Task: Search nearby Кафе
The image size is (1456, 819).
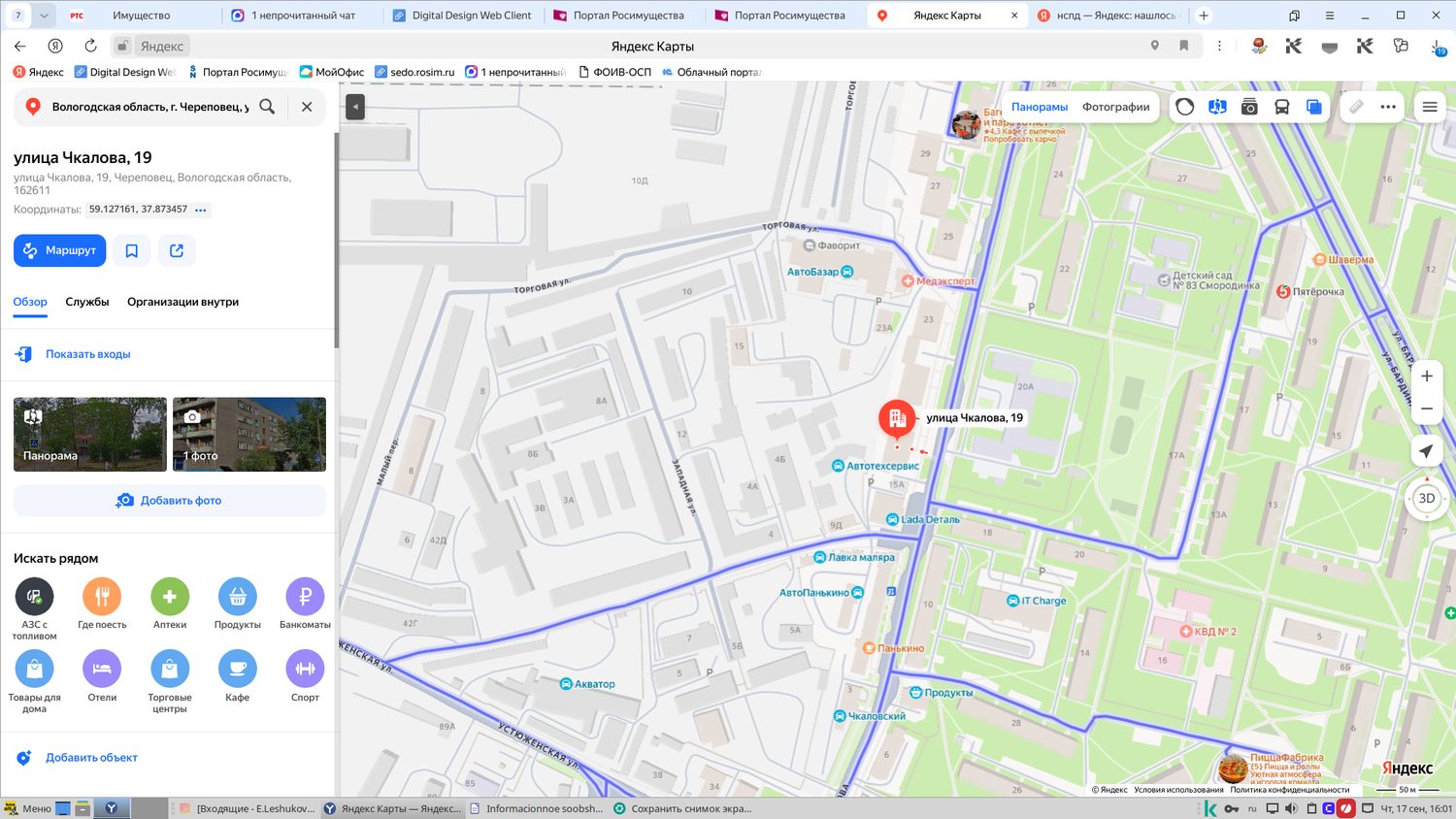Action: coord(238,669)
